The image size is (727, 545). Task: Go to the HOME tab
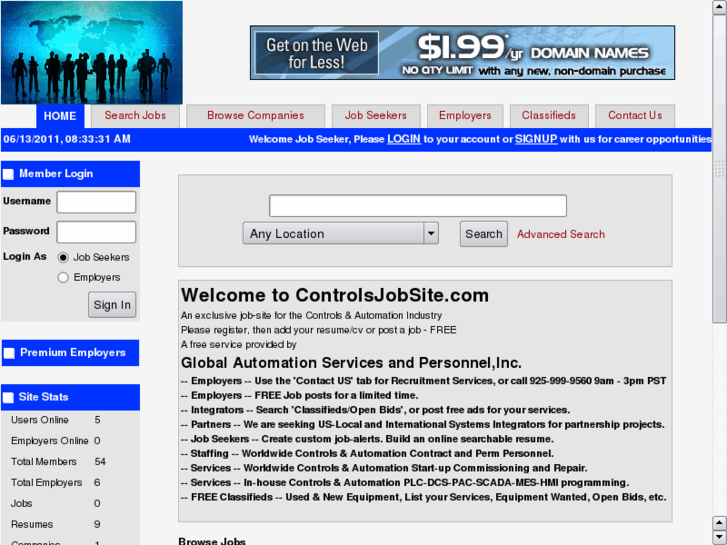(x=60, y=116)
